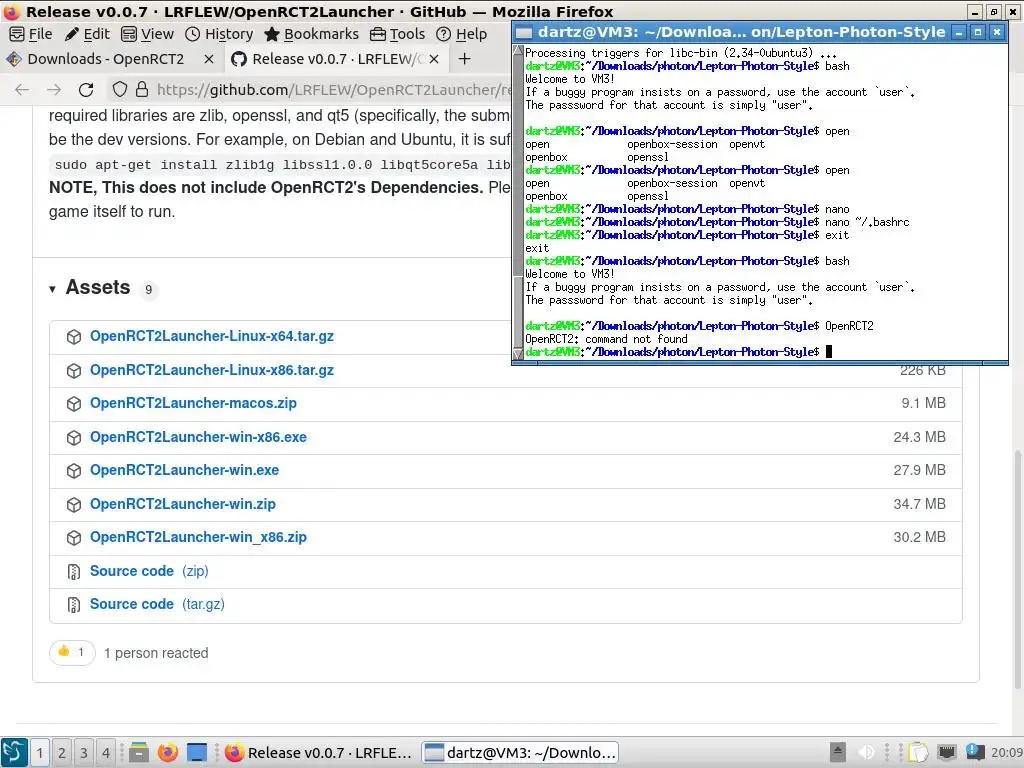The image size is (1024, 768).
Task: Click the browser back arrow
Action: coord(22,90)
